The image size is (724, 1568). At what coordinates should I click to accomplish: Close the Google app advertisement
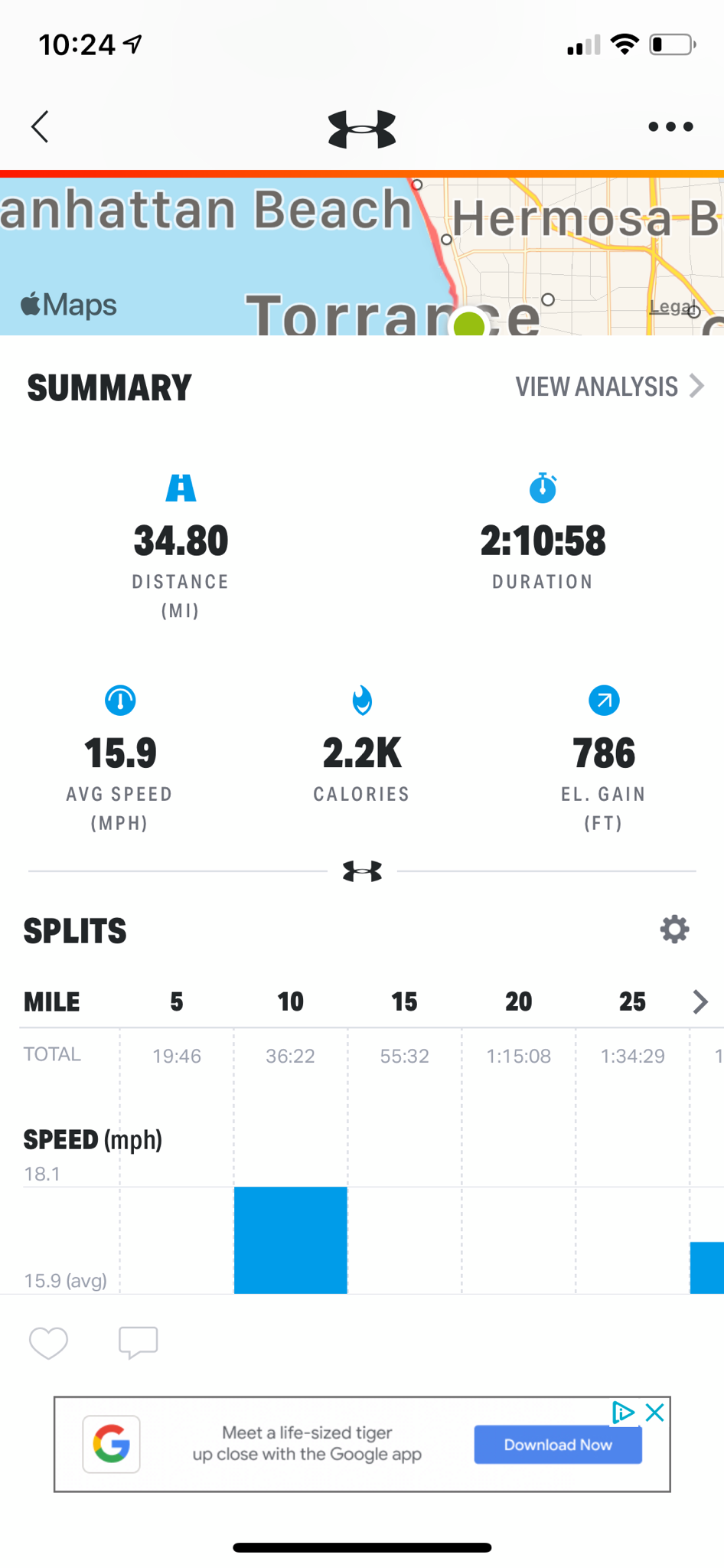(x=655, y=1413)
